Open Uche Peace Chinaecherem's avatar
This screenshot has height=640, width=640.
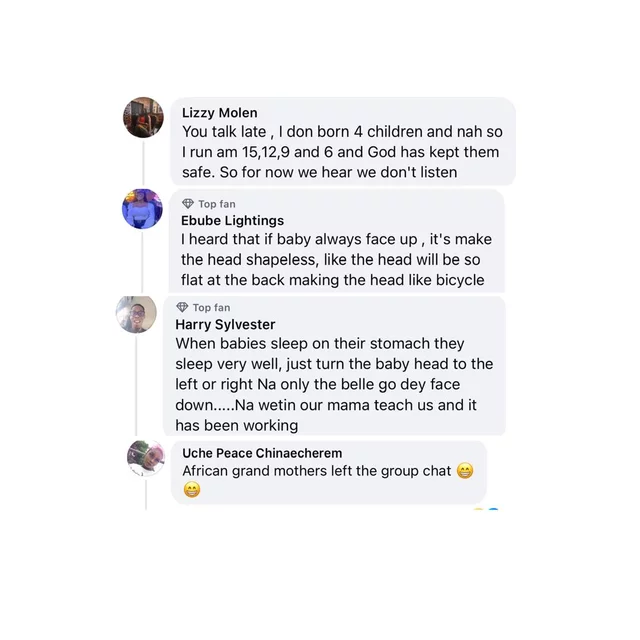(146, 458)
